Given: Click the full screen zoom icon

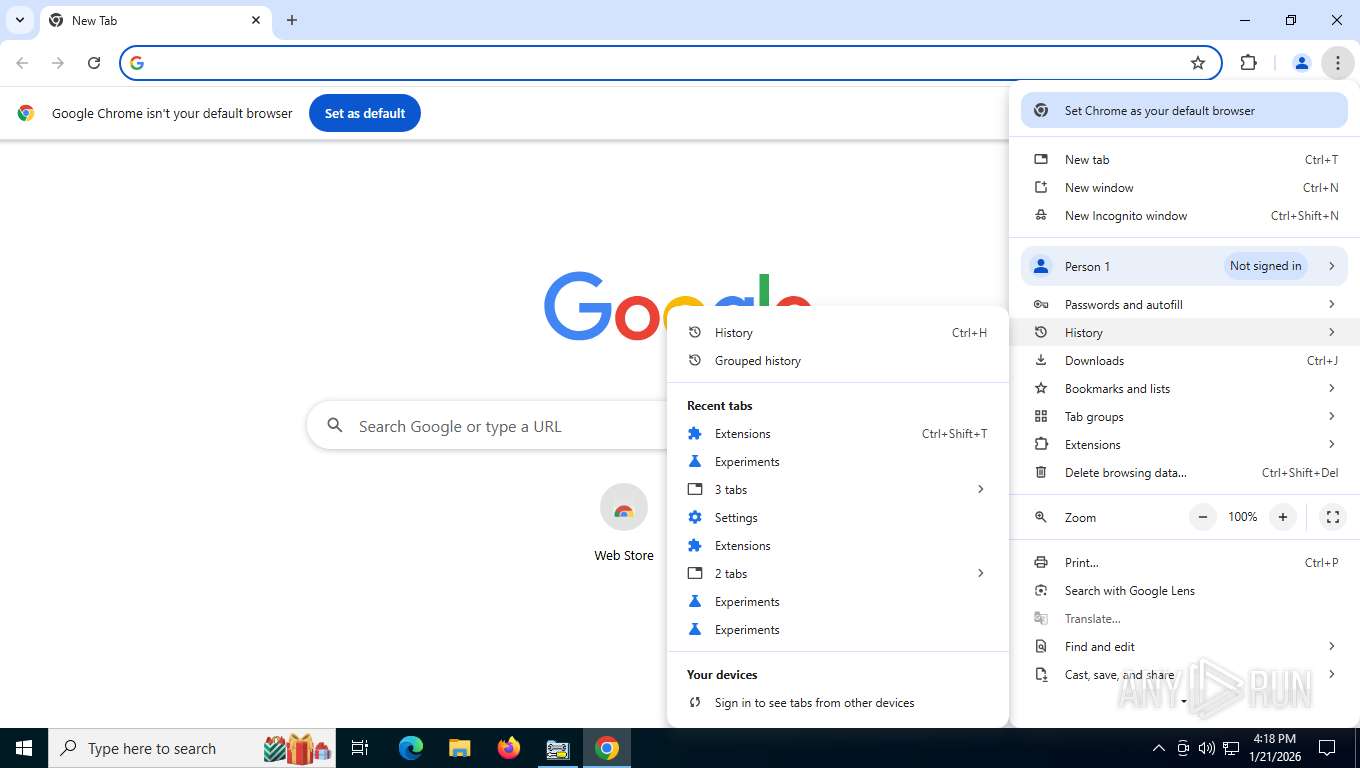Looking at the screenshot, I should 1332,517.
